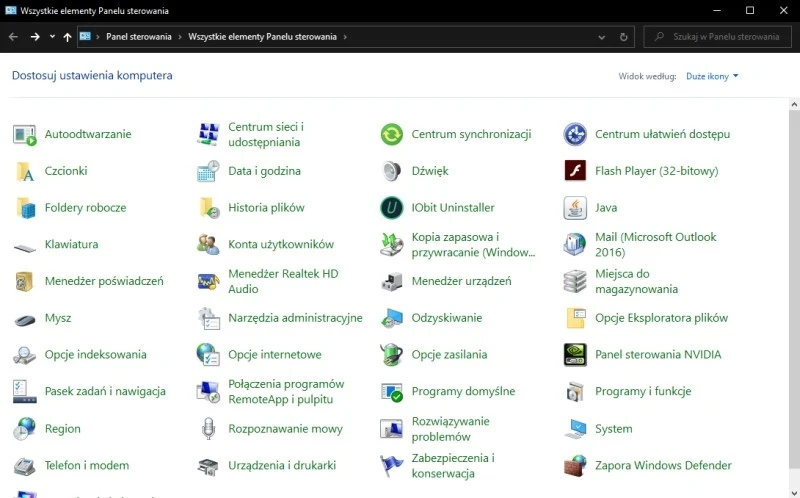Open the green Centrum synchronizacji icon

pyautogui.click(x=392, y=135)
